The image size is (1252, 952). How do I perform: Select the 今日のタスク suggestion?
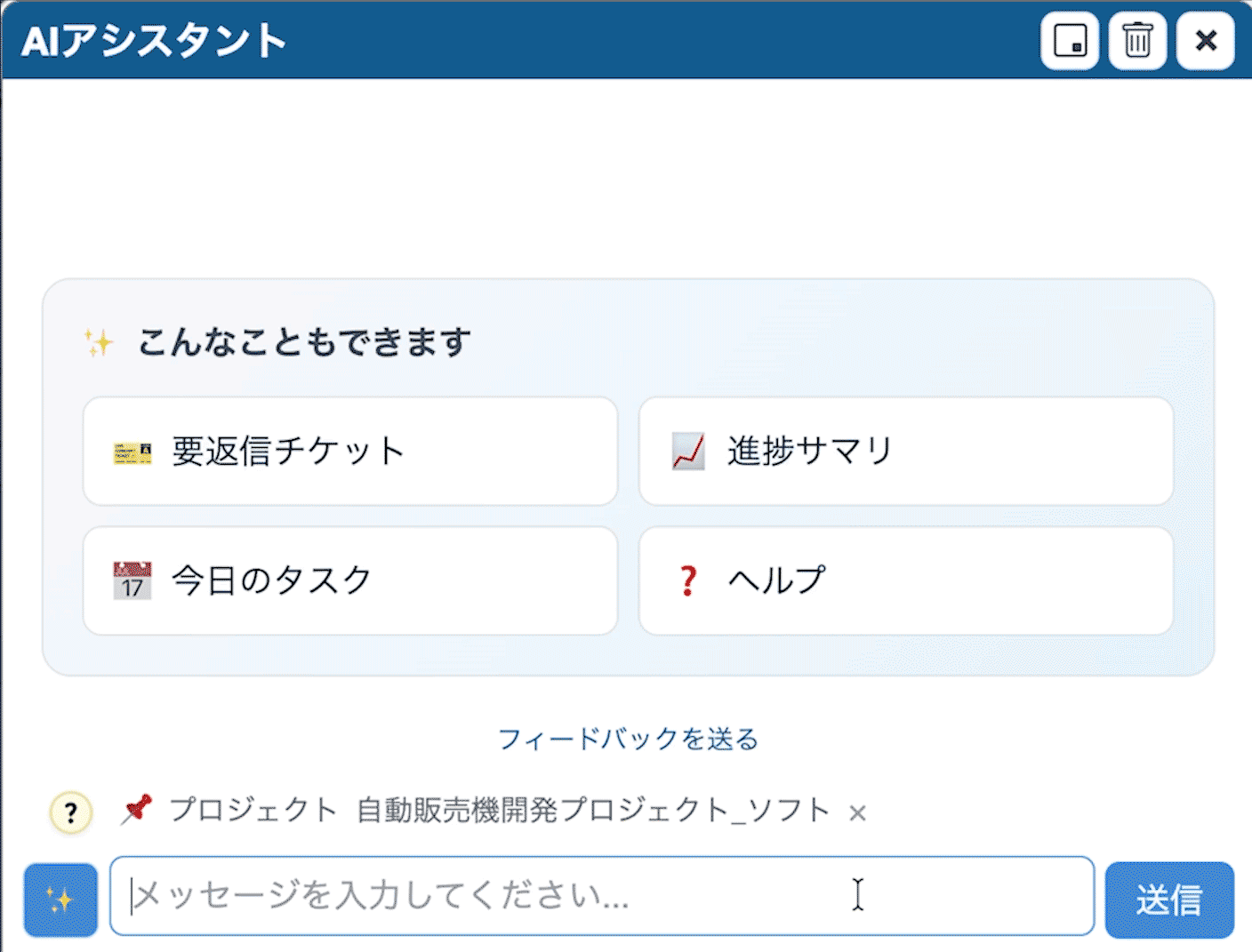(x=349, y=581)
